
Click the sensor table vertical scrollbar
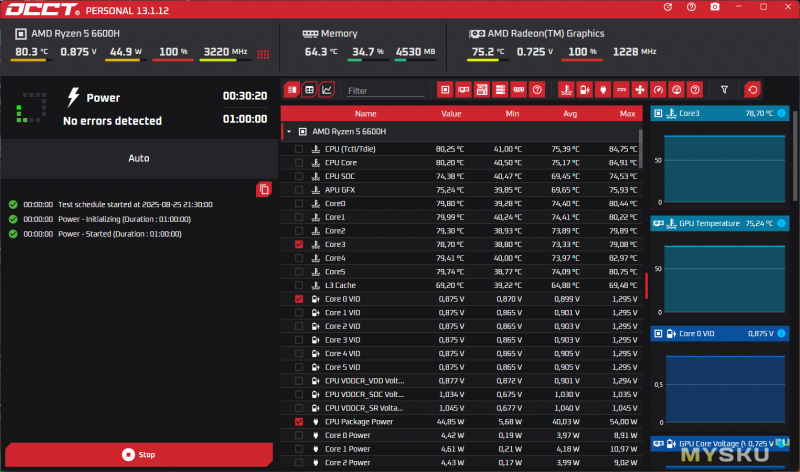pyautogui.click(x=640, y=148)
